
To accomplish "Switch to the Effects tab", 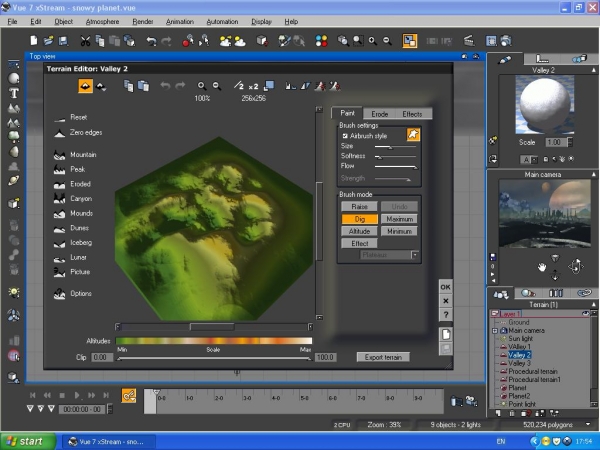I will click(x=412, y=114).
